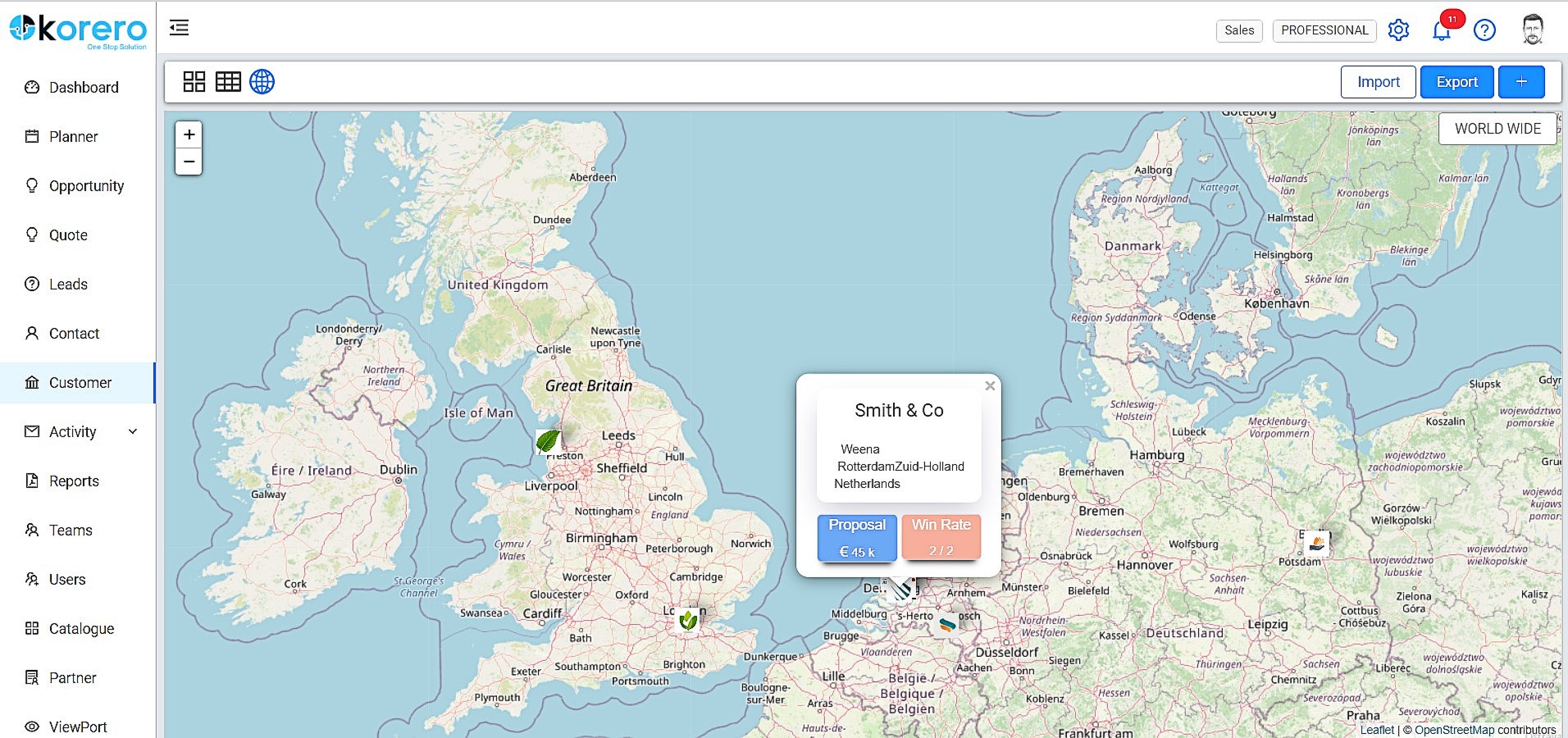Viewport: 1568px width, 738px height.
Task: Click the Quote lightbulb icon
Action: (32, 235)
